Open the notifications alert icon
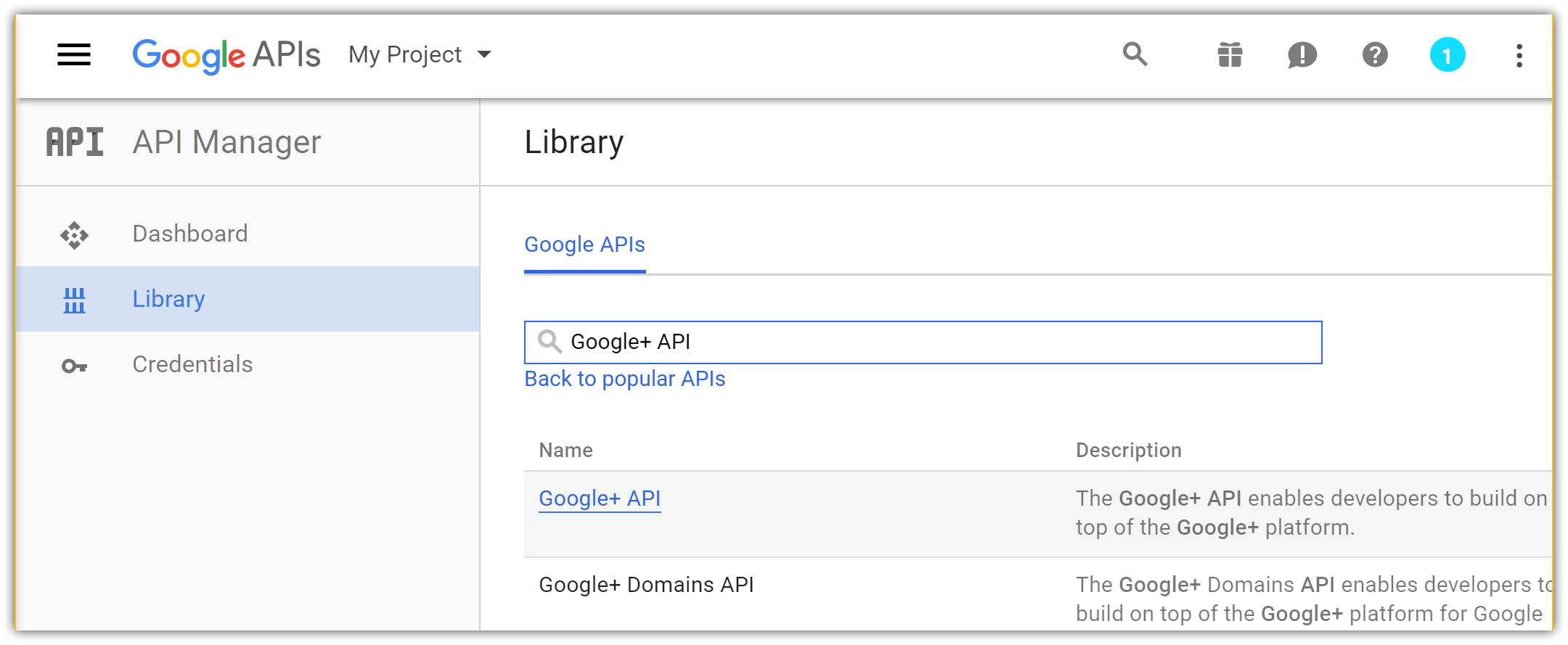 click(x=1302, y=55)
